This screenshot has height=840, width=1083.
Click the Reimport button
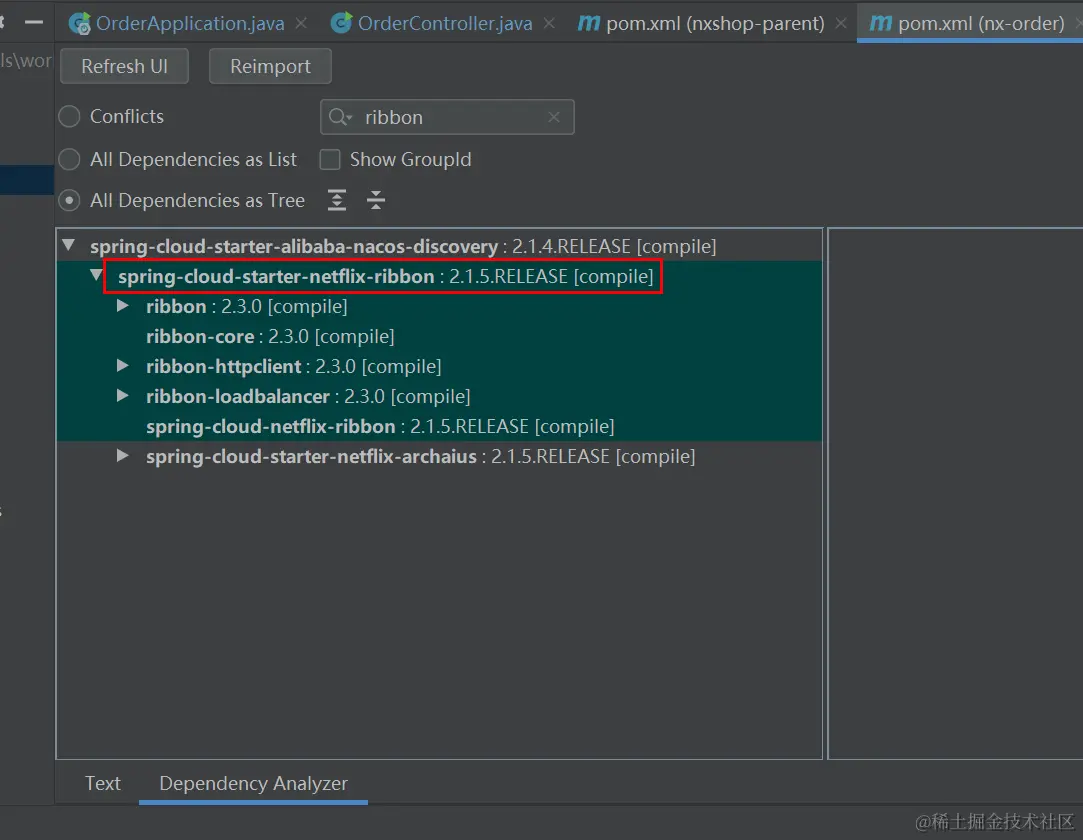(x=270, y=66)
